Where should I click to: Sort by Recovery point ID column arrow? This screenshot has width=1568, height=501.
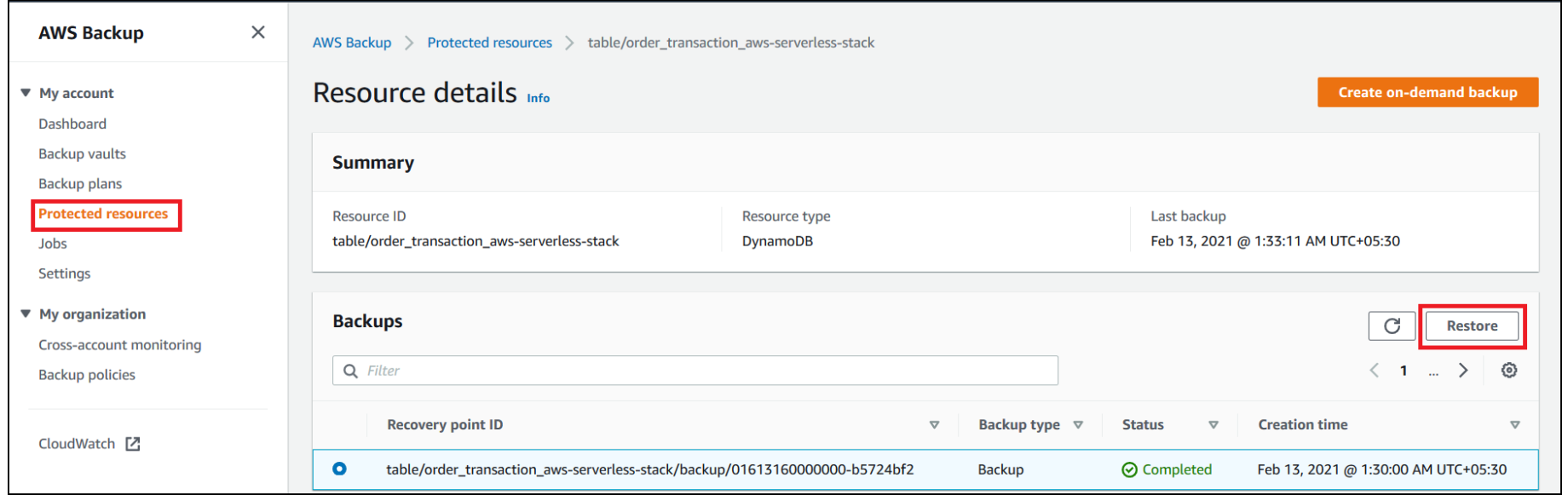click(x=934, y=425)
